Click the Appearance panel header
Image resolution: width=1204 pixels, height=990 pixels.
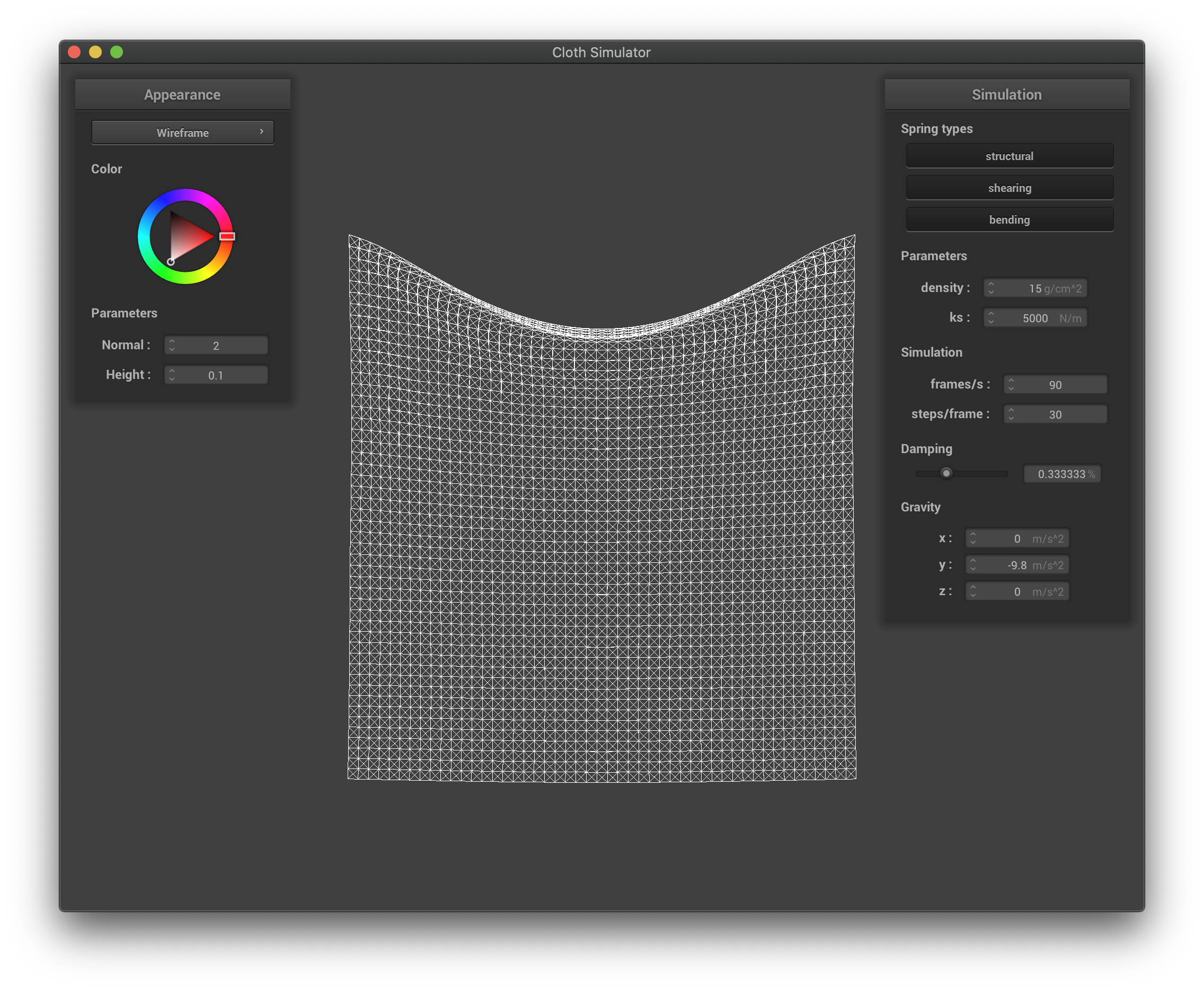click(182, 95)
